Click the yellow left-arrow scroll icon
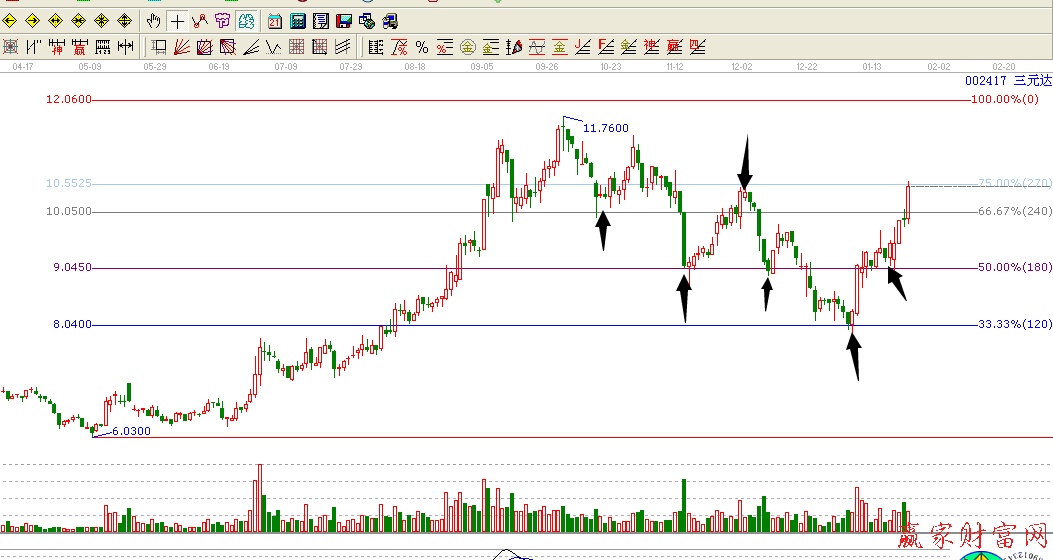 click(x=11, y=20)
